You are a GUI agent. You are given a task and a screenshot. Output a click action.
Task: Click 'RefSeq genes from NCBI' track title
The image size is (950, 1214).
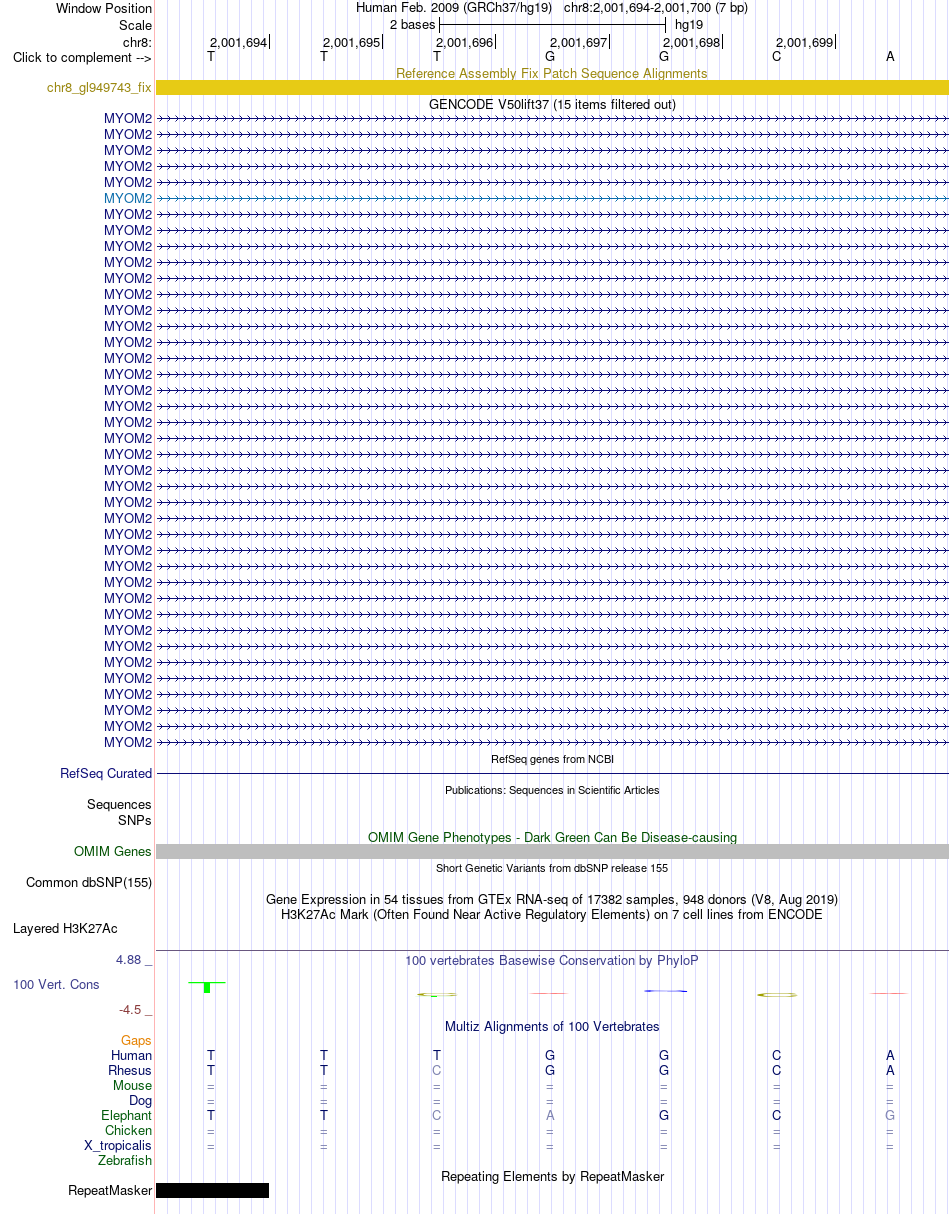click(x=552, y=759)
